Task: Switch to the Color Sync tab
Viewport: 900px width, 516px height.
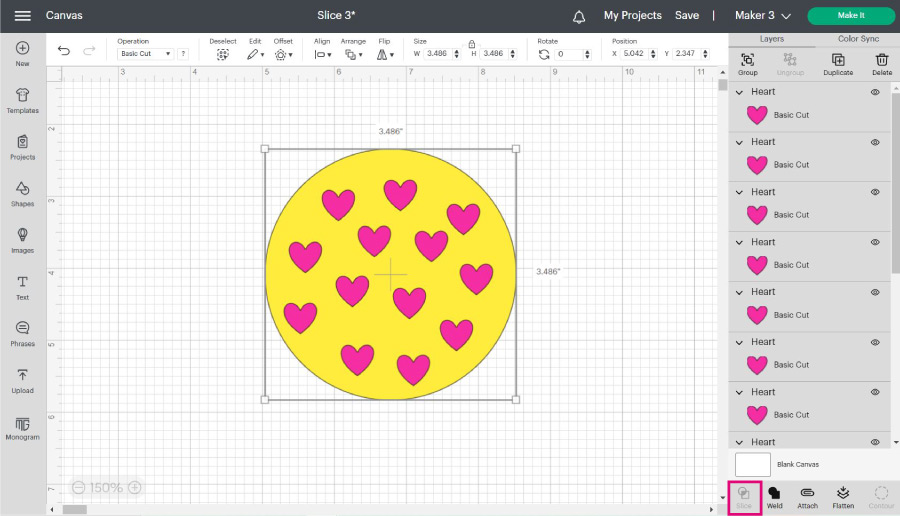Action: (858, 39)
